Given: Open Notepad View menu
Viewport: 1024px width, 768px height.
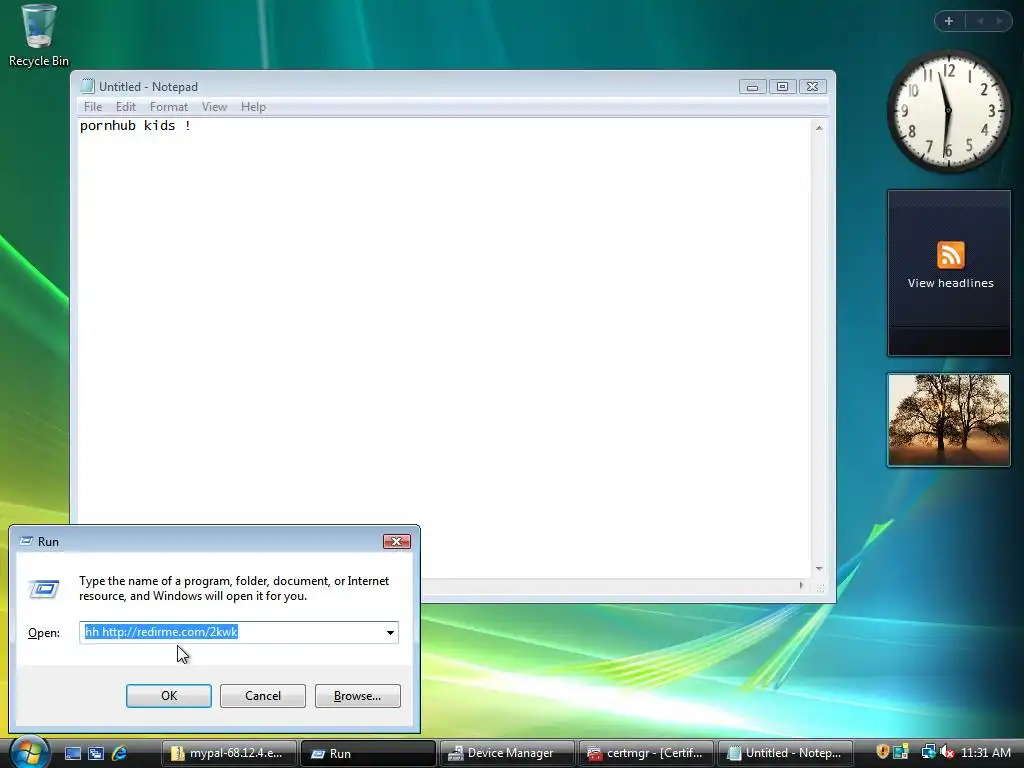Looking at the screenshot, I should coord(214,106).
